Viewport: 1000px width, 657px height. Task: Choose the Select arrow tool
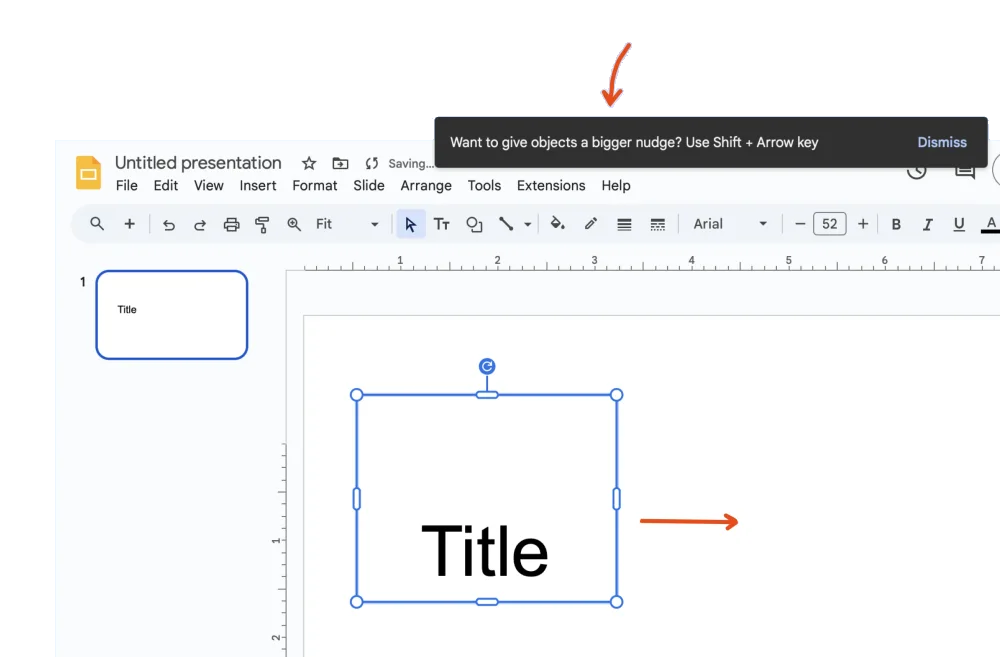click(x=411, y=225)
